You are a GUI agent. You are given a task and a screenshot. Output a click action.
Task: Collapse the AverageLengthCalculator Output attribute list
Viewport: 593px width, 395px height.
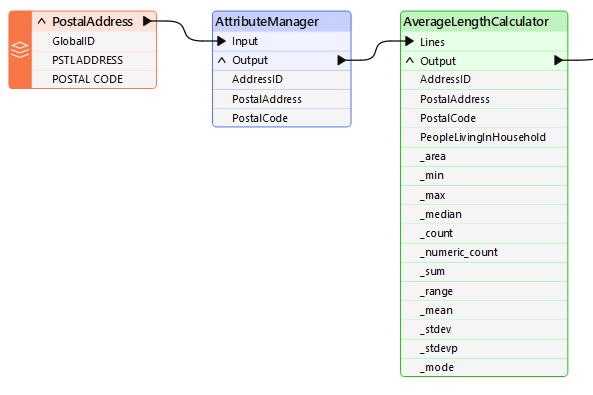[x=410, y=60]
